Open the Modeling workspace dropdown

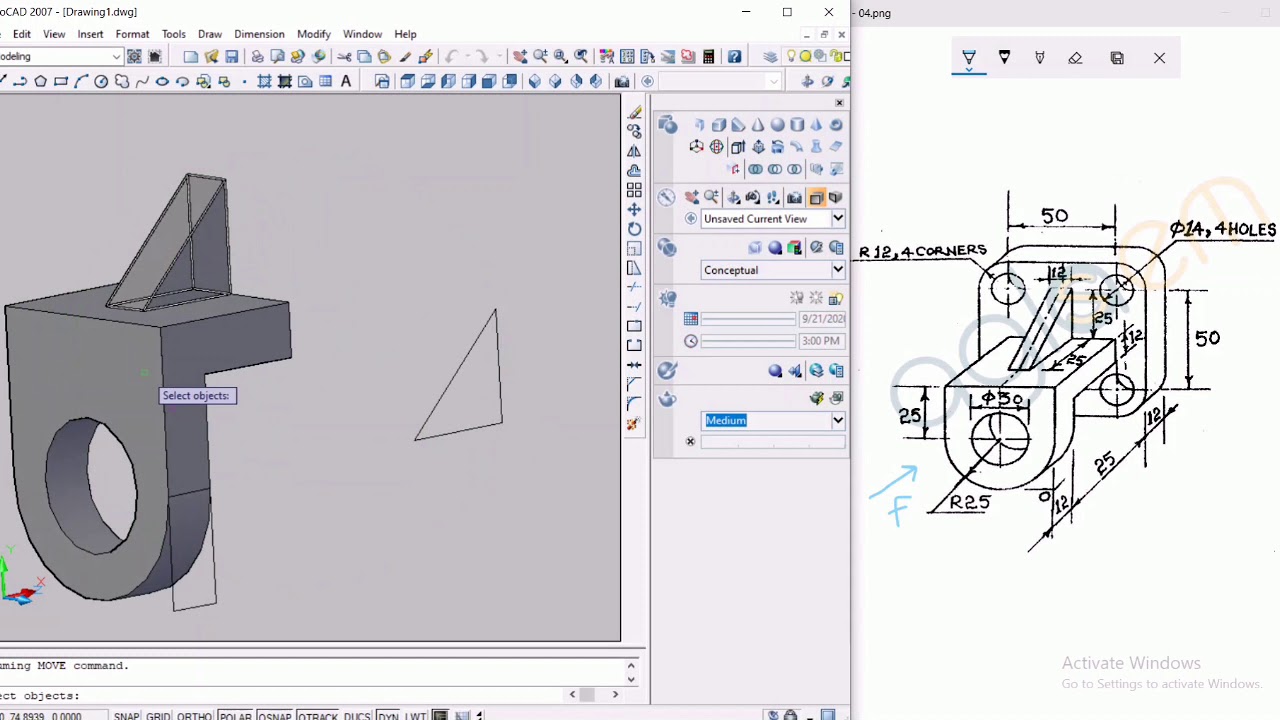[116, 56]
